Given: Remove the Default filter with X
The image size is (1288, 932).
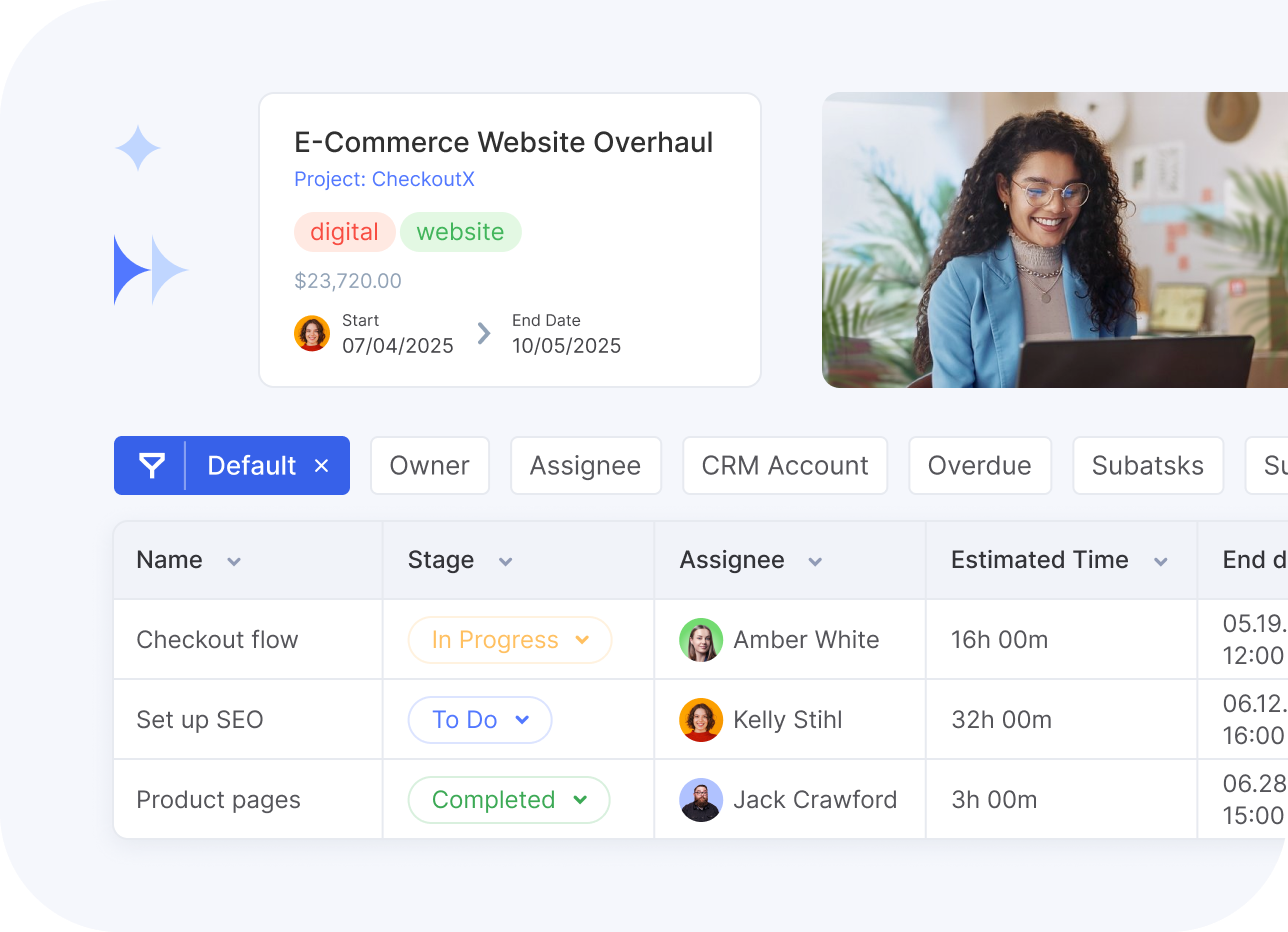Looking at the screenshot, I should [321, 466].
